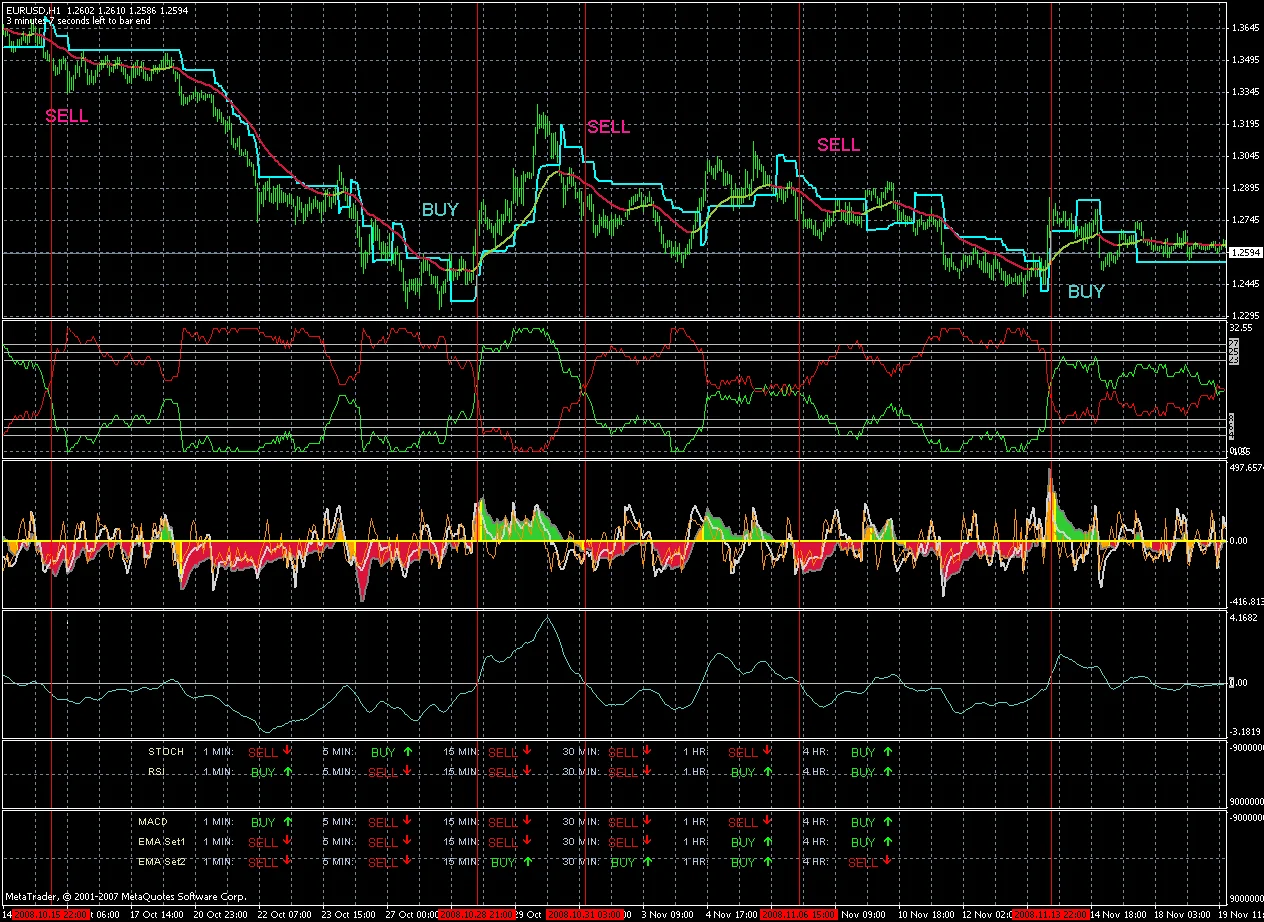Click the current price tag 1.2594 on price axis
This screenshot has width=1264, height=922.
tap(1245, 253)
